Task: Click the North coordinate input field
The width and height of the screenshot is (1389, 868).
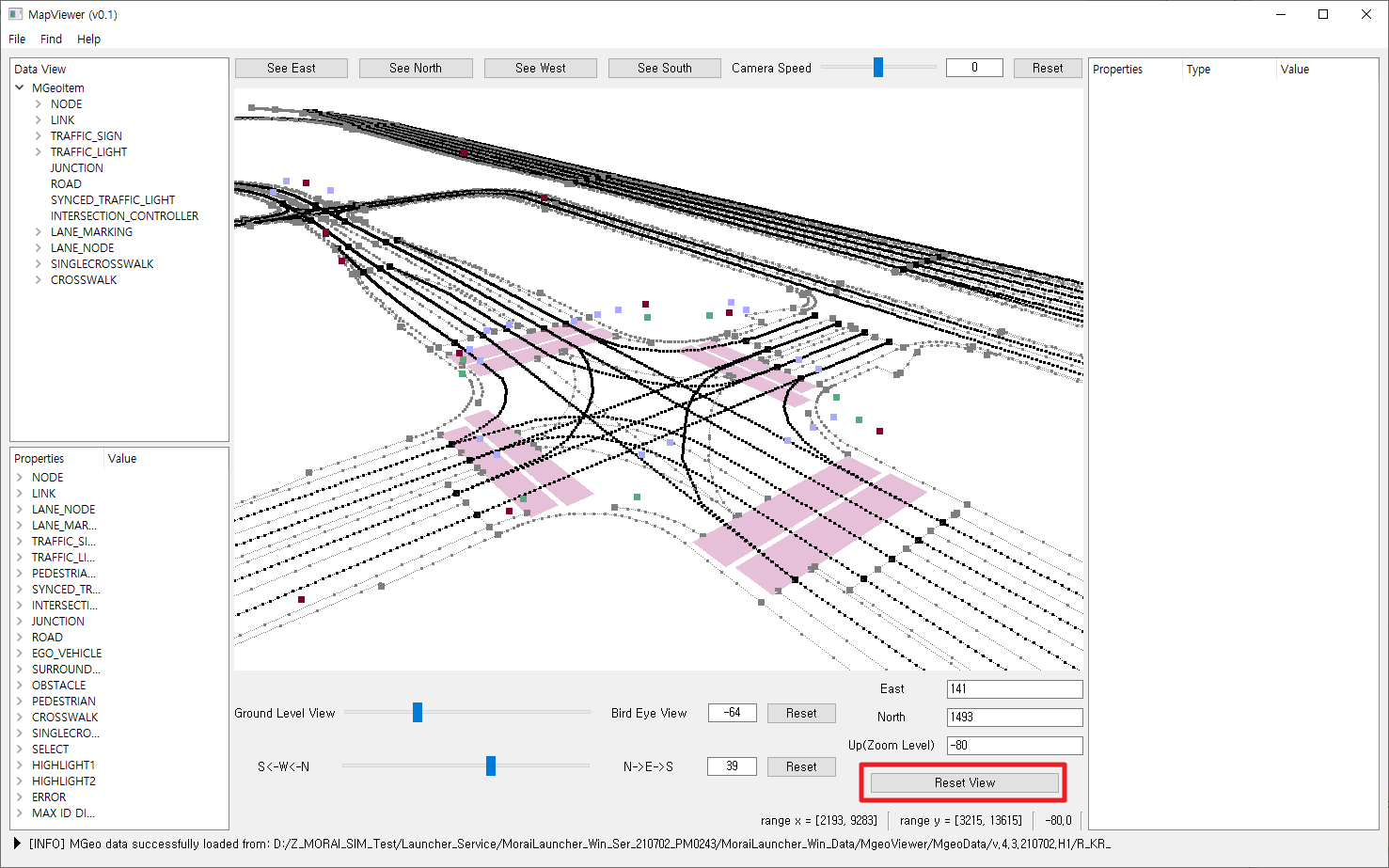Action: click(x=1014, y=717)
